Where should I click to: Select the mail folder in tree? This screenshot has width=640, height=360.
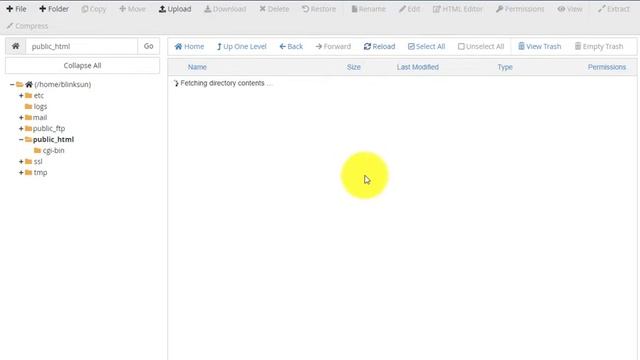[x=40, y=118]
